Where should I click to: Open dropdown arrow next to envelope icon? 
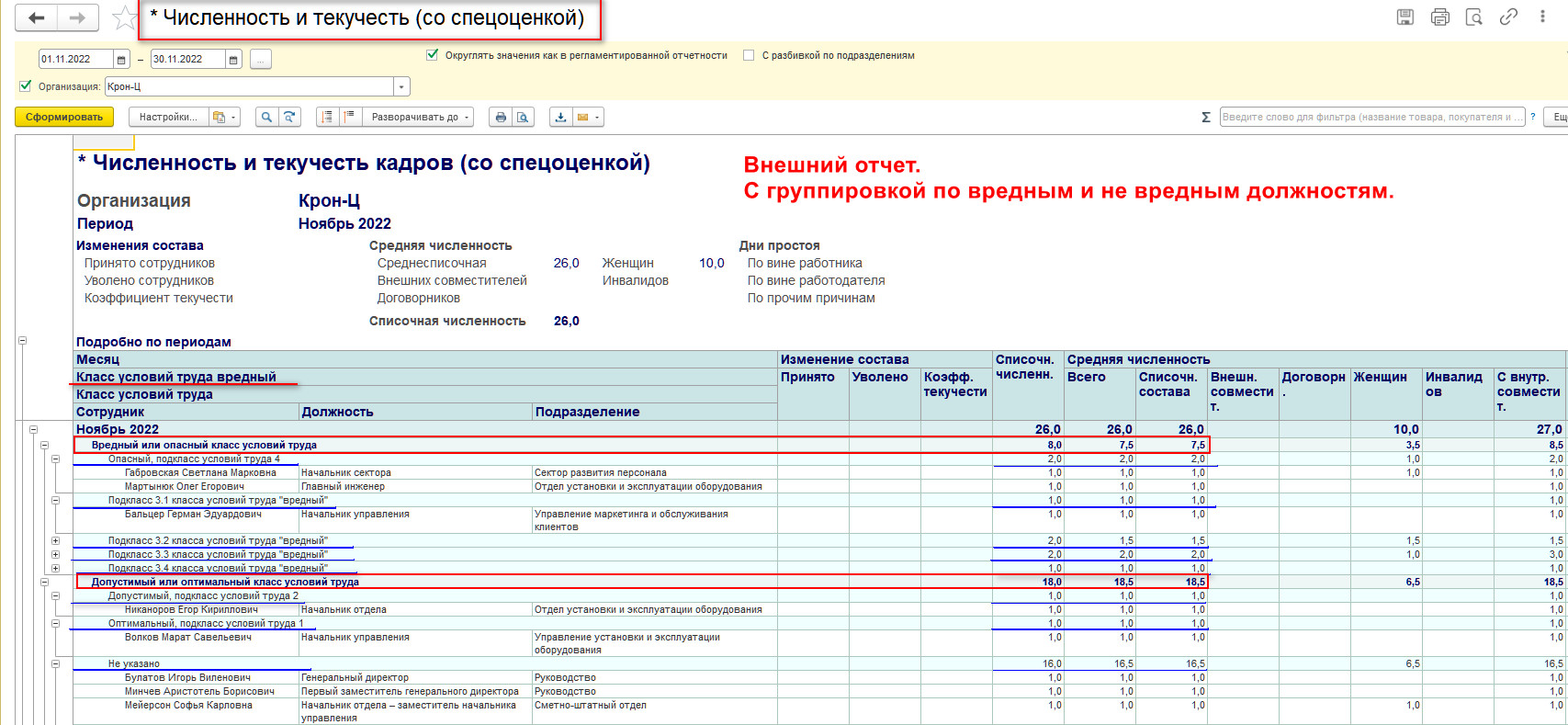(598, 118)
